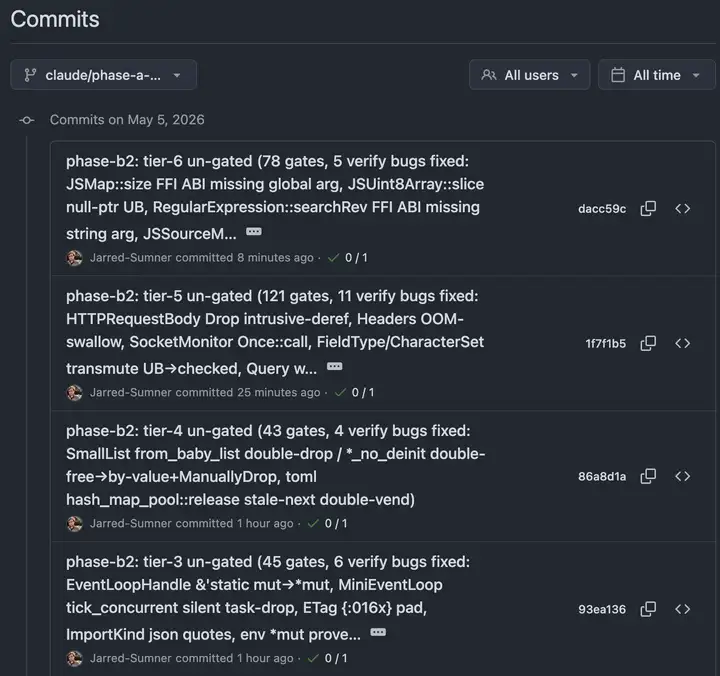Copy full SHA for commit 93ea136
Image resolution: width=720 pixels, height=676 pixels.
click(648, 609)
